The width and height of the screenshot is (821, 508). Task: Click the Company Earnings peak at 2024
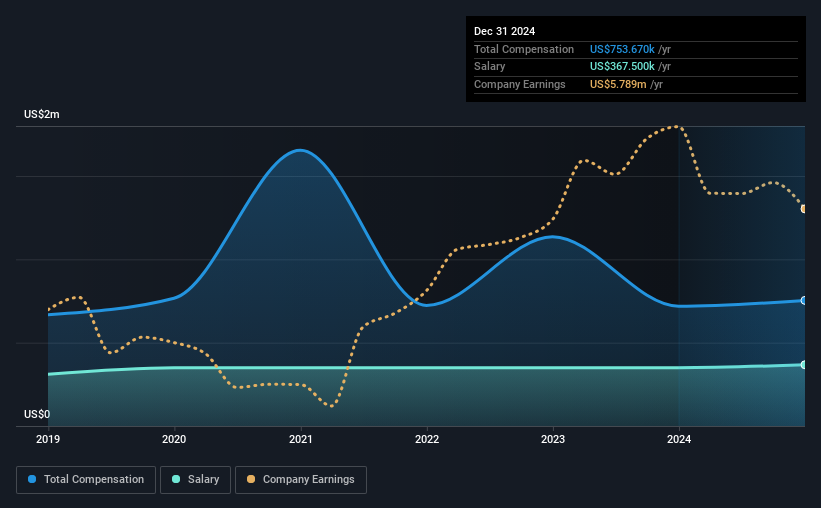coord(676,126)
